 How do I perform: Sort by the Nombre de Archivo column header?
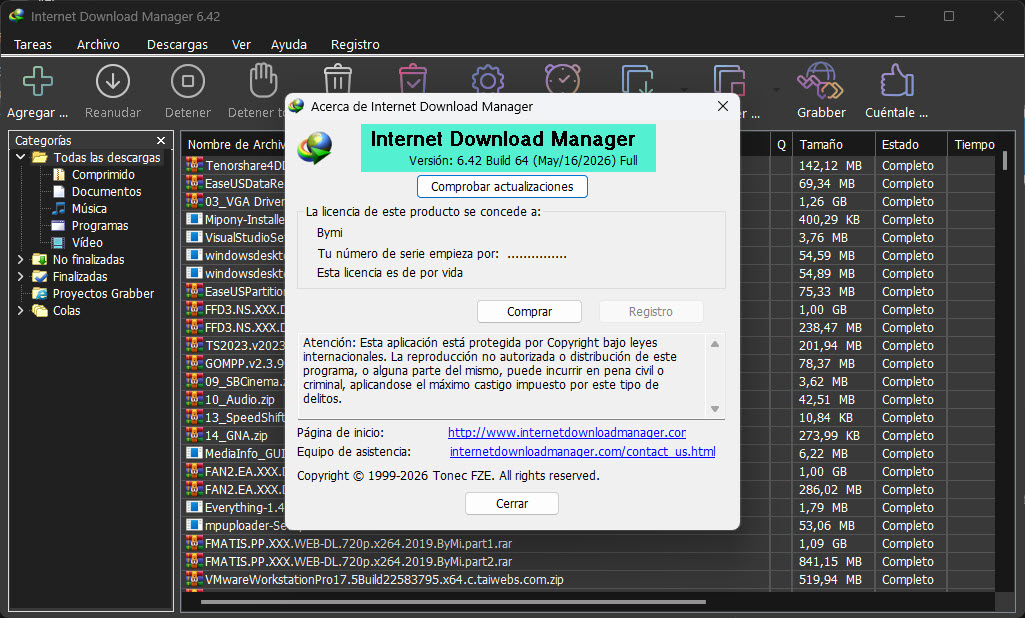(x=235, y=145)
